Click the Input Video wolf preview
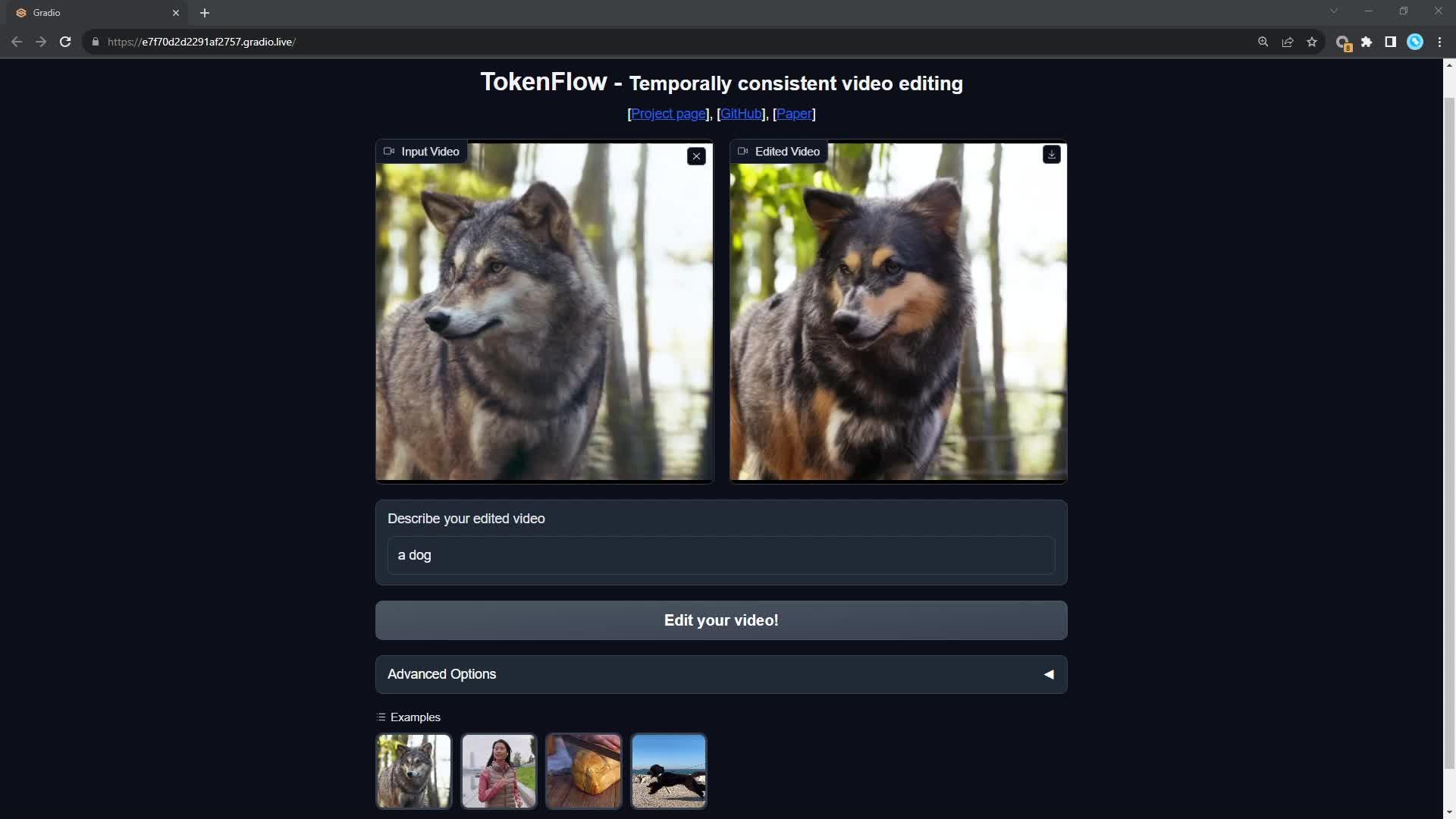This screenshot has width=1456, height=819. click(x=544, y=312)
